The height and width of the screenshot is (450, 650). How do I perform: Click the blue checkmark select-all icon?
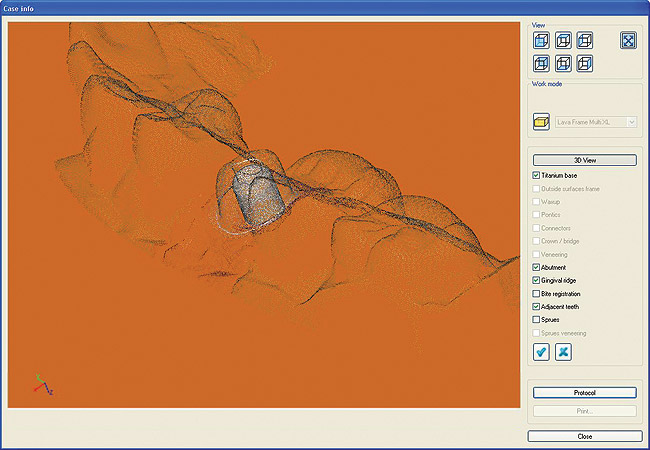541,351
